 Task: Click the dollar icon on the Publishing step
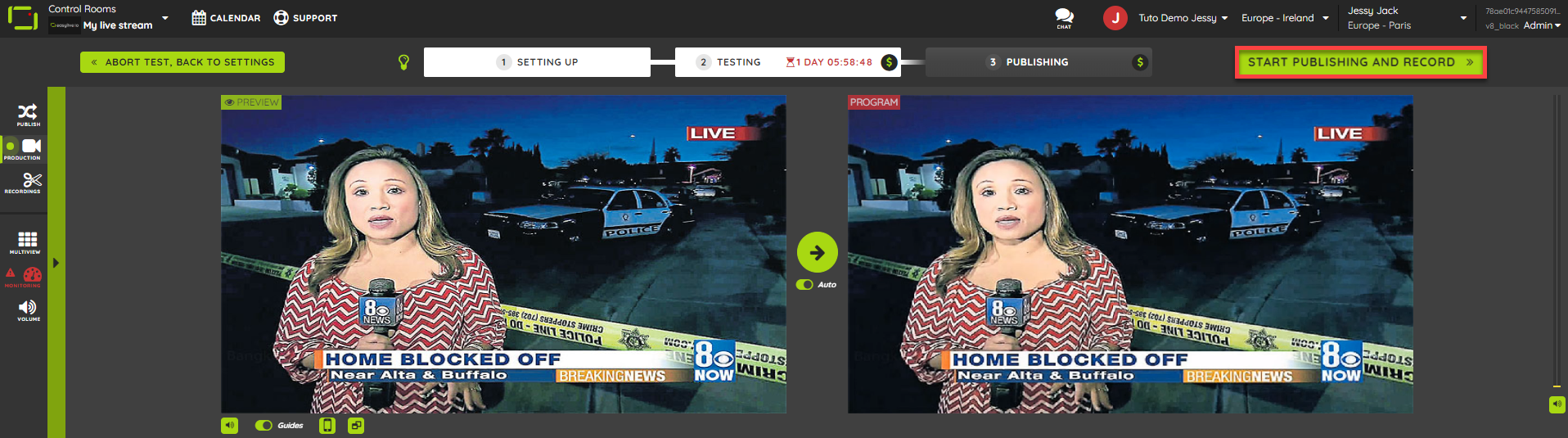[x=1139, y=62]
